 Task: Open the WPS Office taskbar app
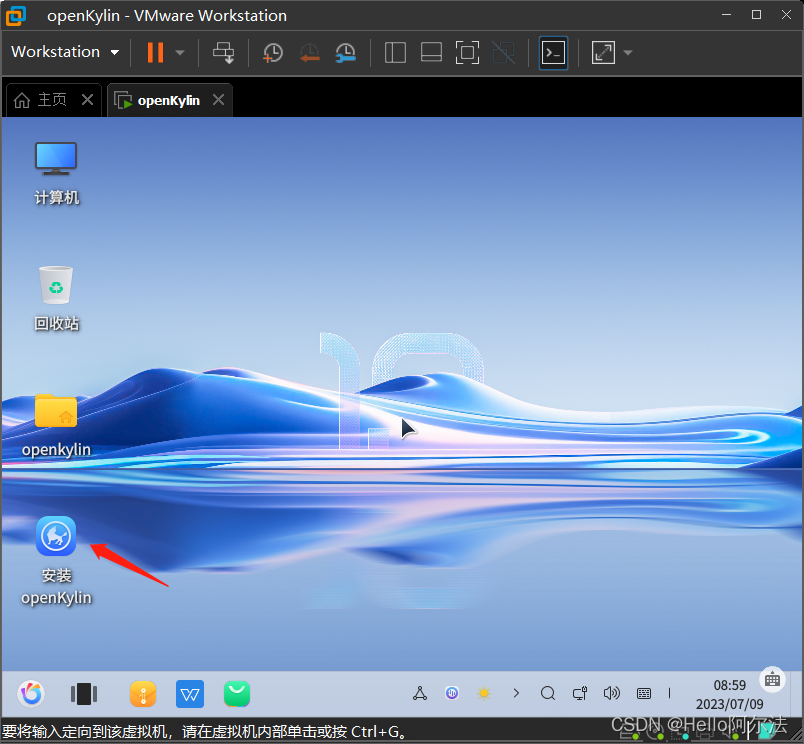(x=190, y=693)
